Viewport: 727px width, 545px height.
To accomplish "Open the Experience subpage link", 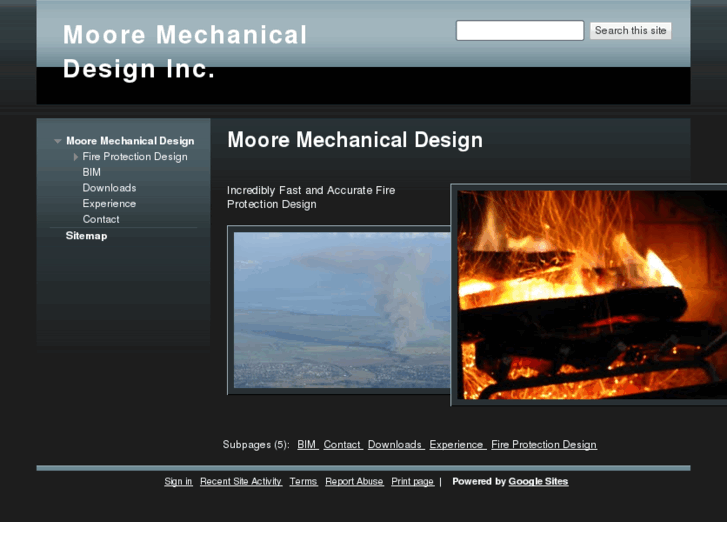I will [x=457, y=444].
